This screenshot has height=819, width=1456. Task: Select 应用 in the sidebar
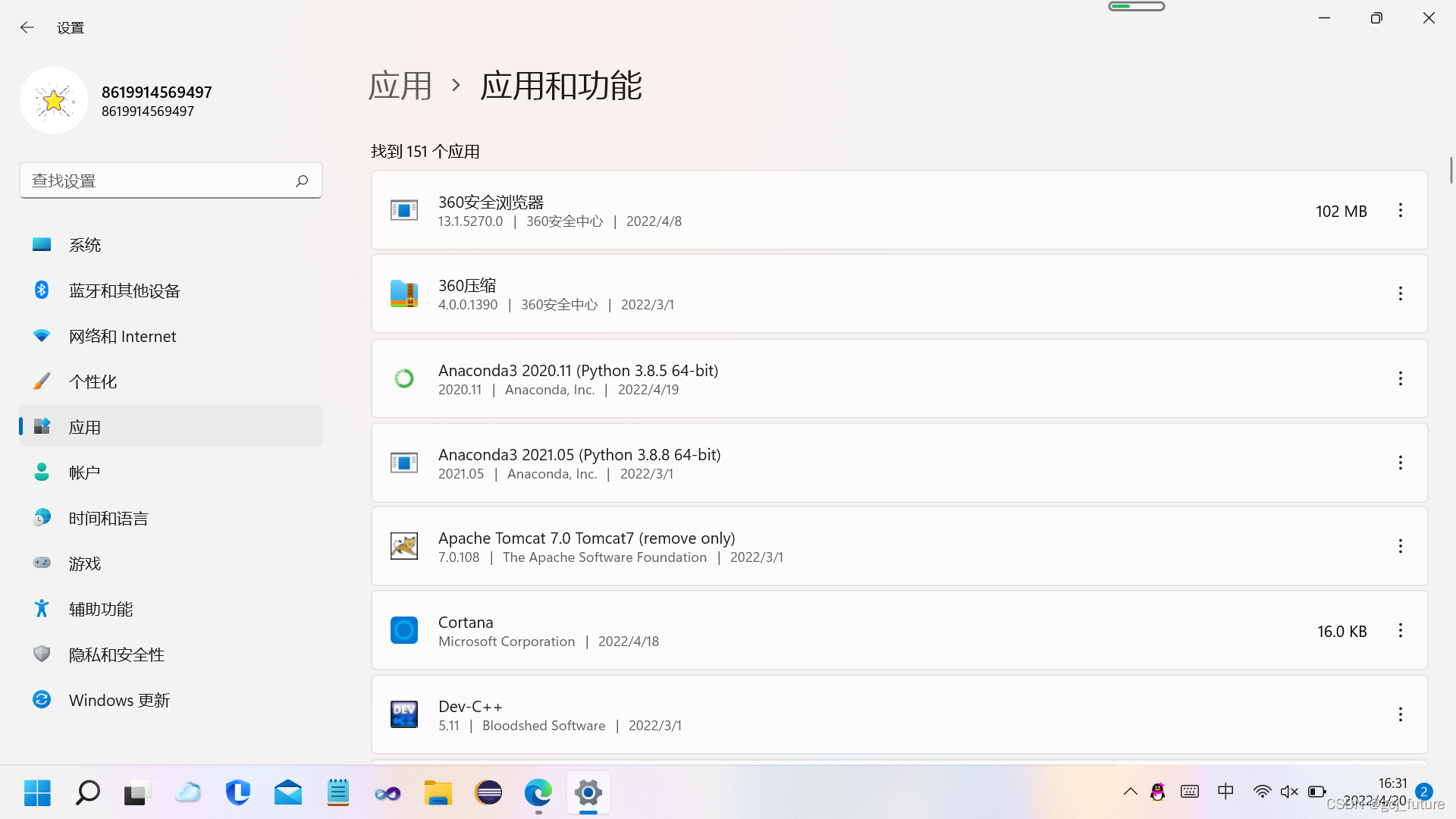point(171,427)
